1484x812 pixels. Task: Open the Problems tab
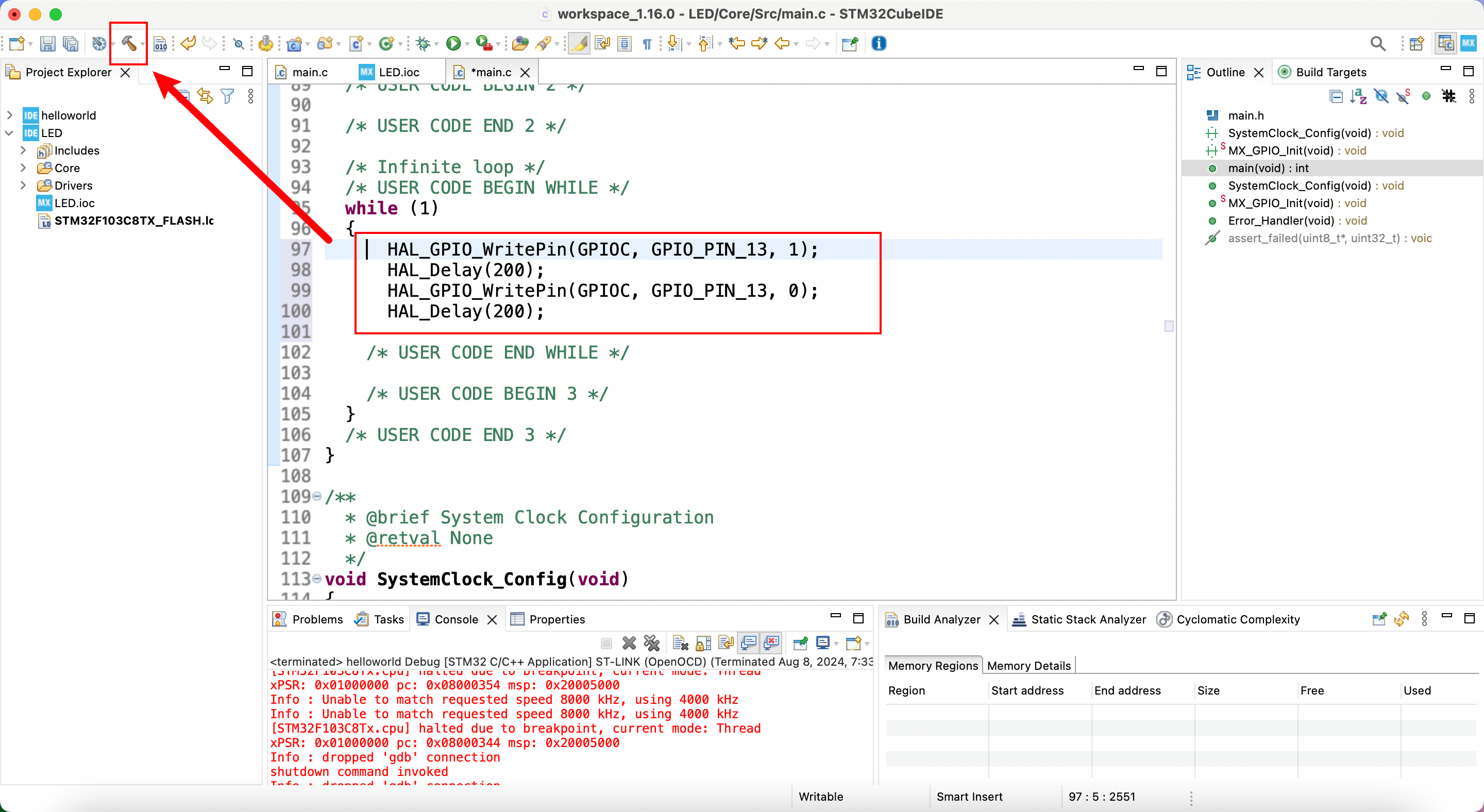coord(308,619)
